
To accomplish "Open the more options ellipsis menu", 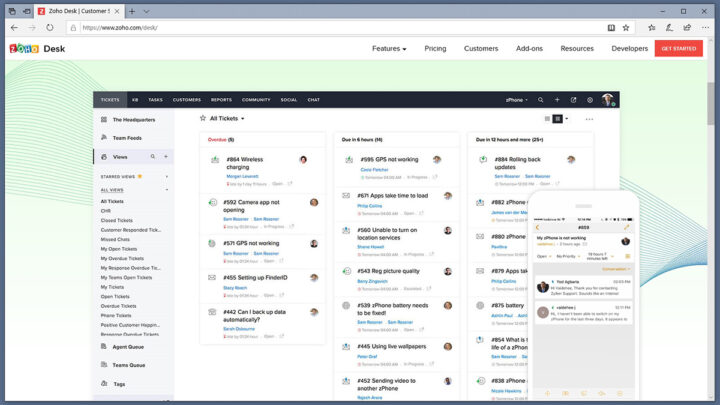I will click(589, 119).
